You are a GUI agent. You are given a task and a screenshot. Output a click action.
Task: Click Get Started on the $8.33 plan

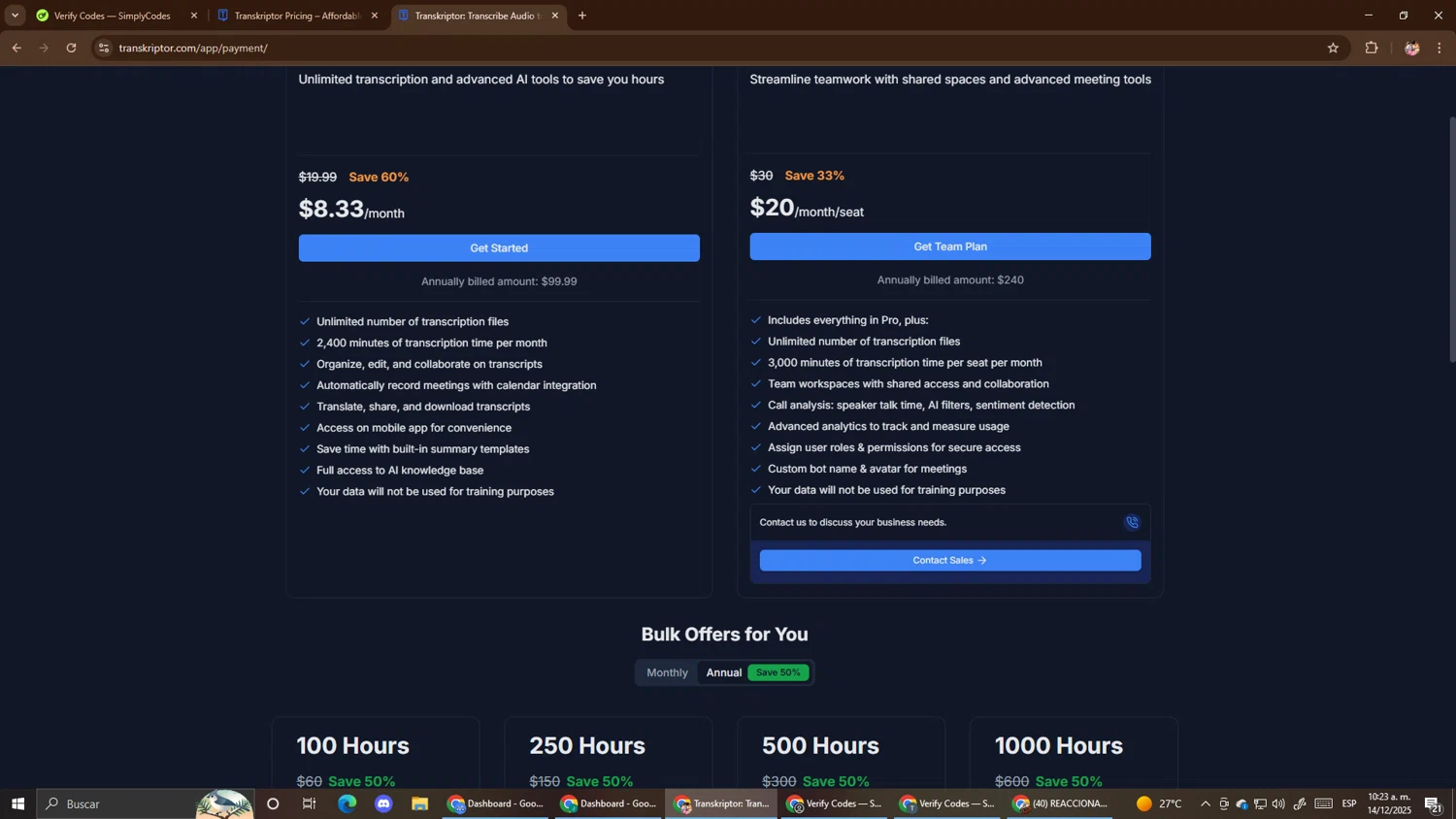click(499, 248)
